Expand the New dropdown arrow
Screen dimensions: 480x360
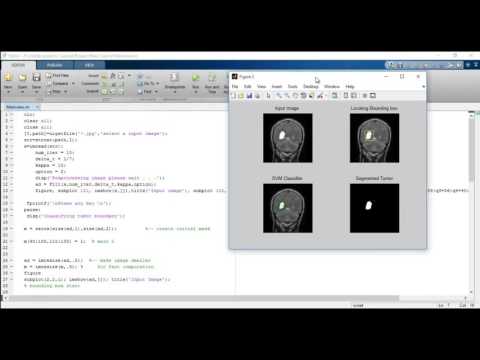pos(8,92)
